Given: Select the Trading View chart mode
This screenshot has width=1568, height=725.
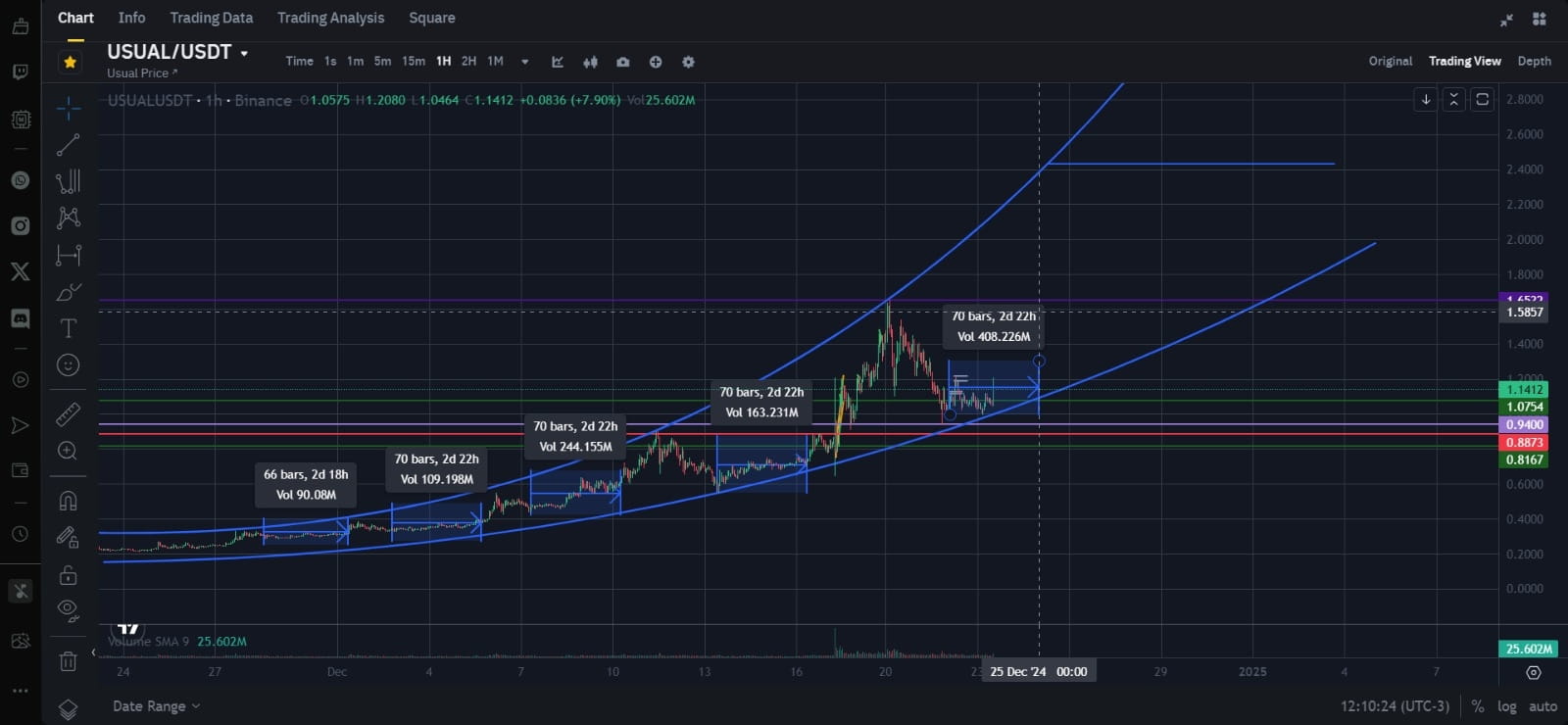Looking at the screenshot, I should click(x=1465, y=61).
